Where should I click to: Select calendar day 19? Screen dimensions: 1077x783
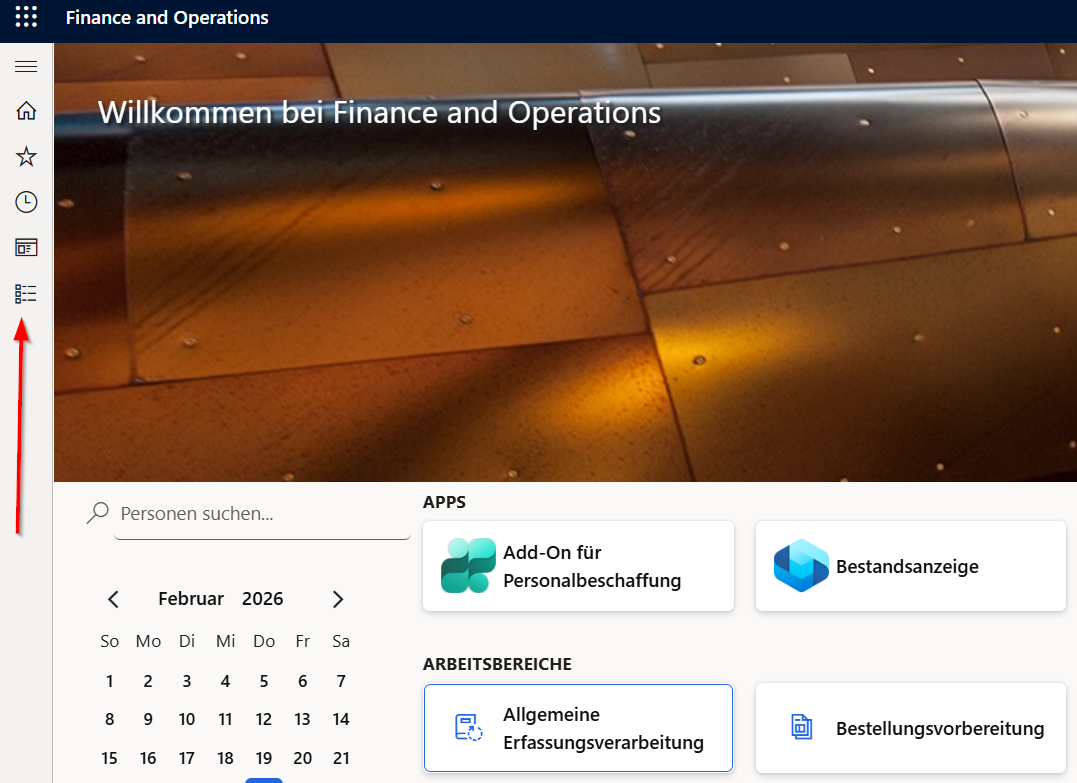click(264, 758)
